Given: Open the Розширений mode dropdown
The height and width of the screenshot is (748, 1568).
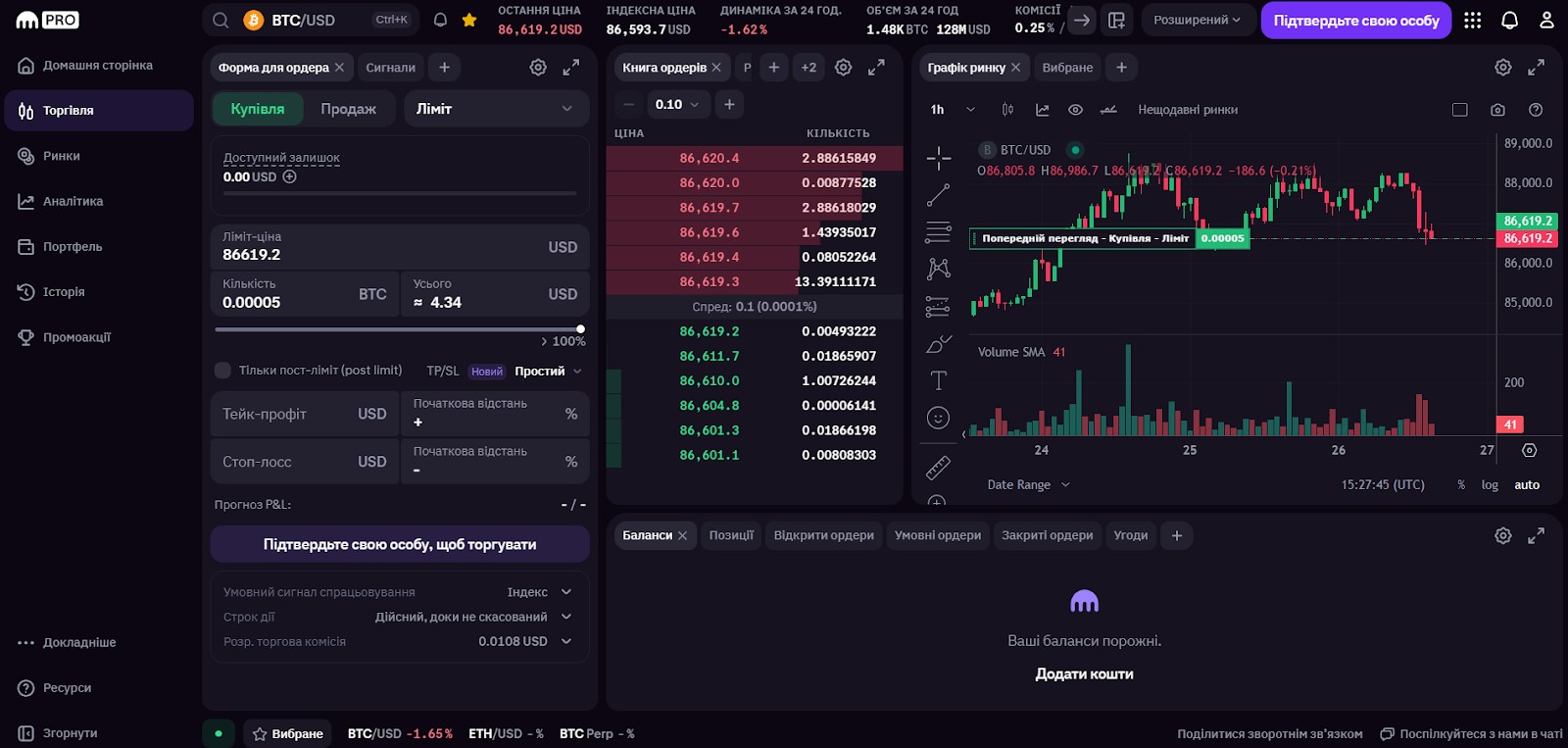Looking at the screenshot, I should 1197,20.
